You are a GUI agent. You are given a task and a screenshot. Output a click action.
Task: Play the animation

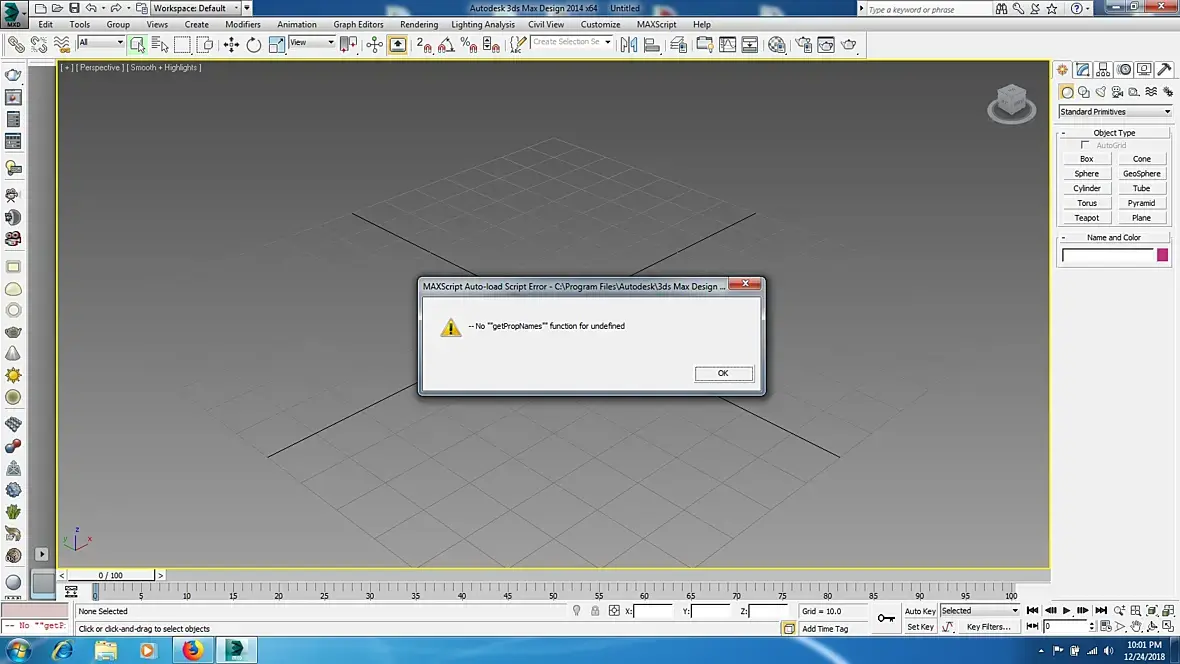tap(1066, 611)
